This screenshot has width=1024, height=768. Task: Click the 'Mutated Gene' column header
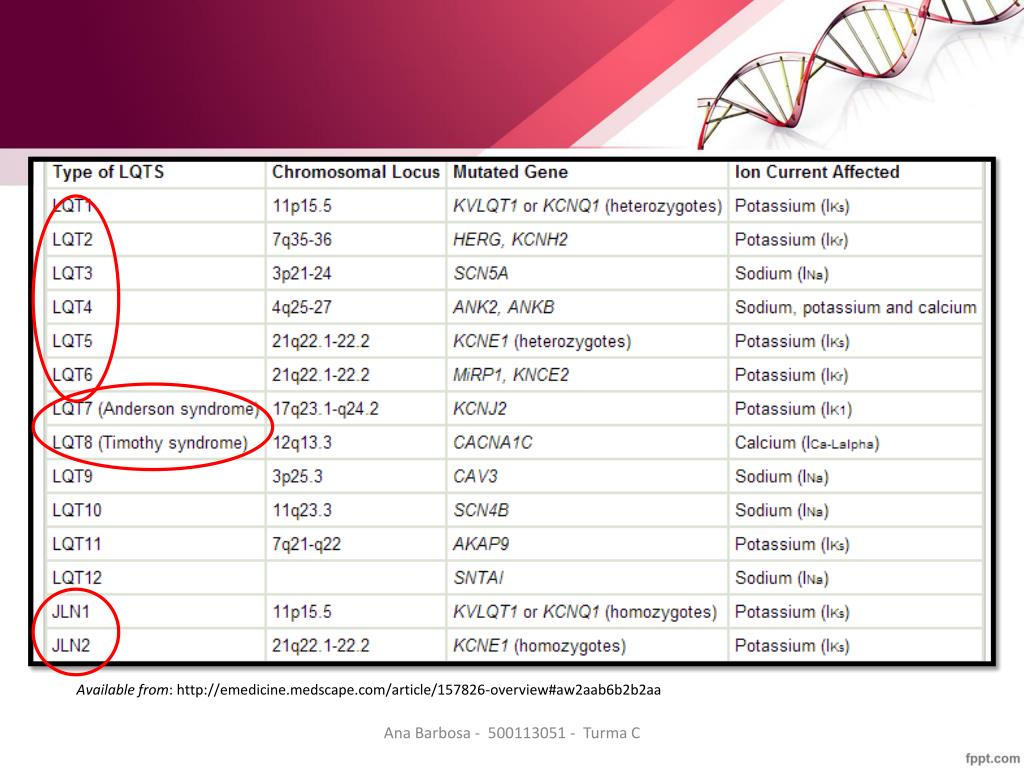511,172
